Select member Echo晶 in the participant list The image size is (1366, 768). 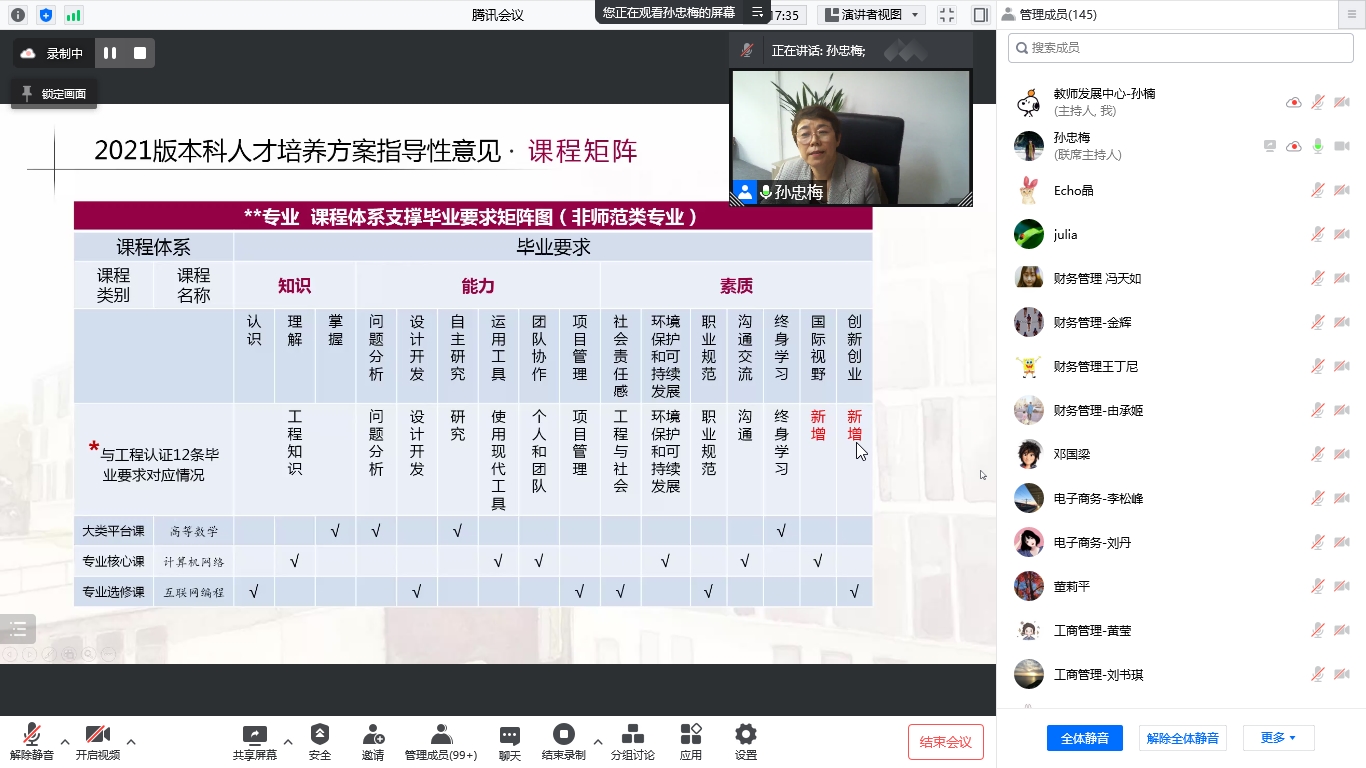tap(1073, 190)
